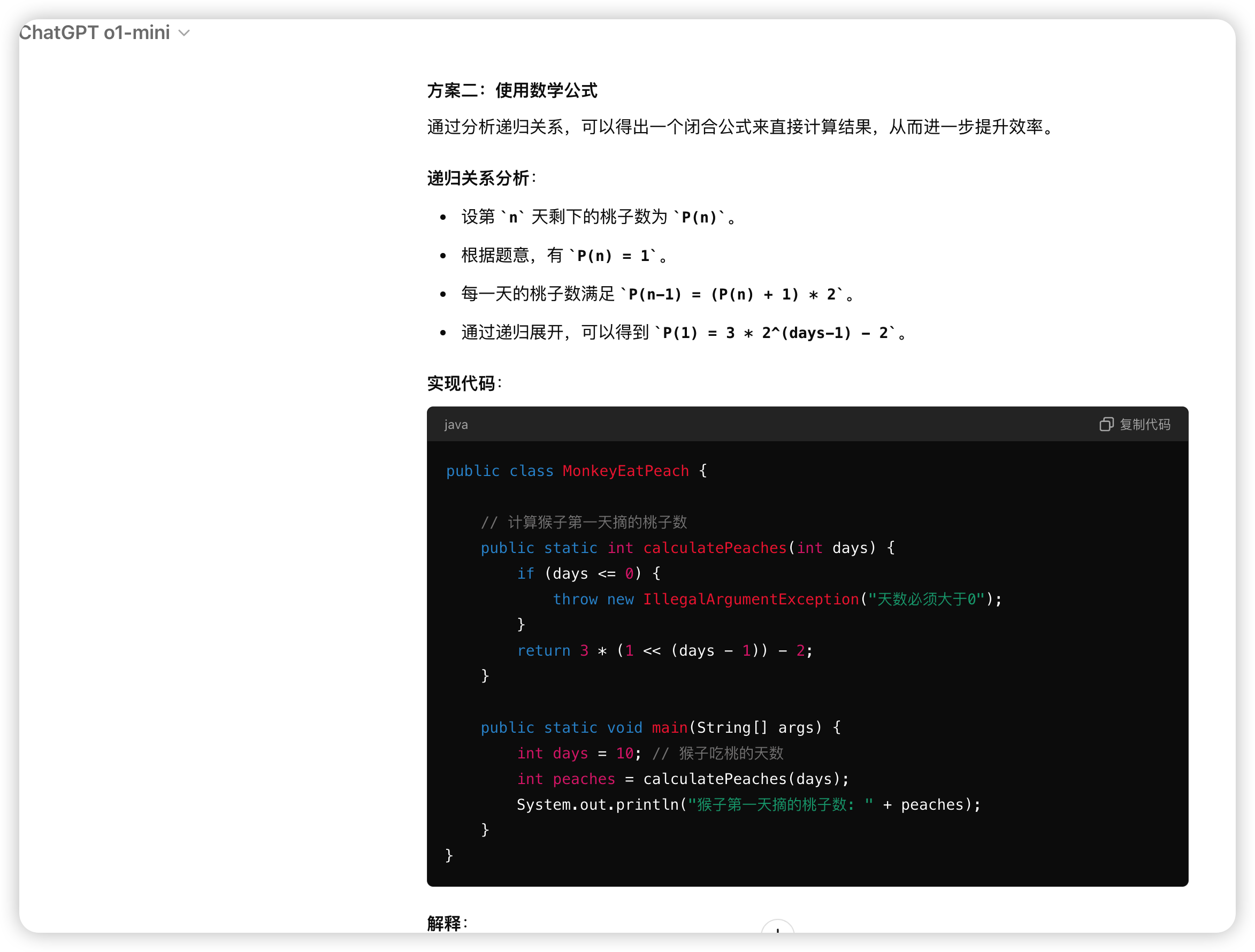This screenshot has height=952, width=1255.
Task: Click the bullet 设第 n 天剩下的桃子数为 P(n)
Action: [599, 217]
